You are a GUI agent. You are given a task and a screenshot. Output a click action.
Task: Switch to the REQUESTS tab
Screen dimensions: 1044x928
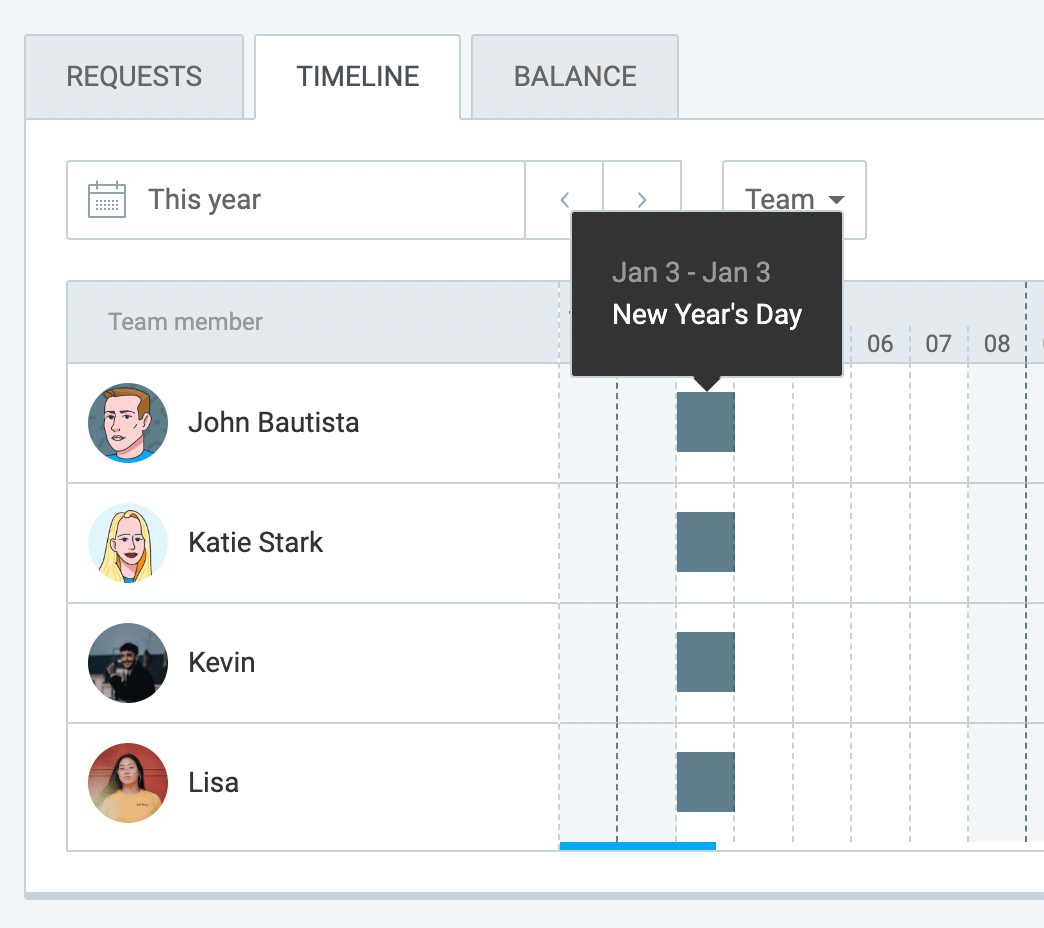[133, 76]
